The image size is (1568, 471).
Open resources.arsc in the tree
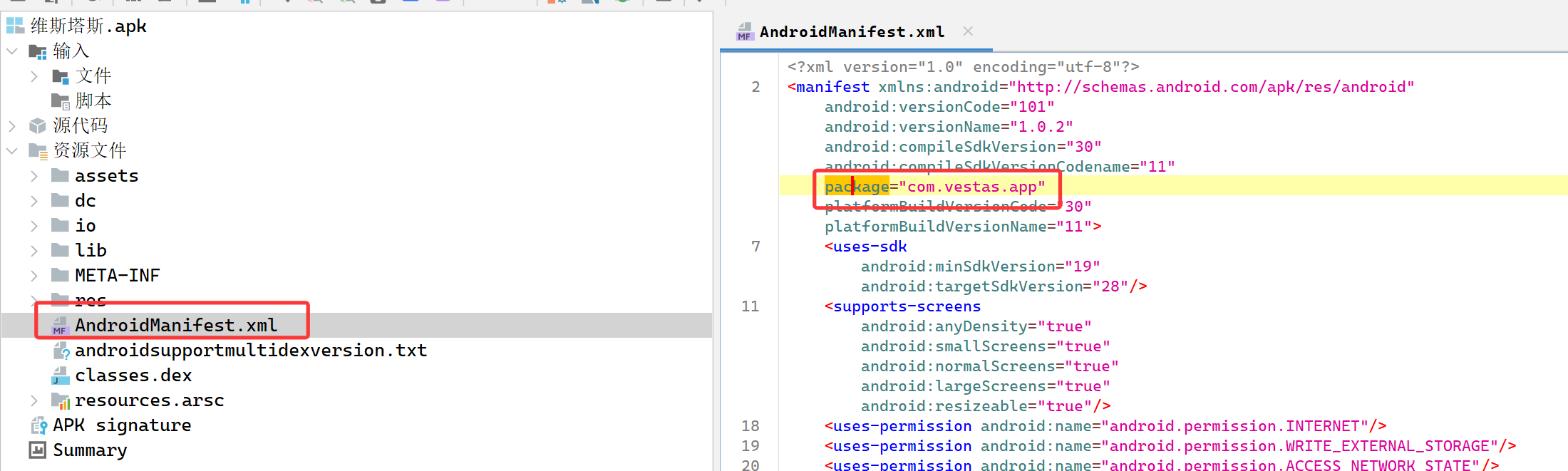click(150, 400)
